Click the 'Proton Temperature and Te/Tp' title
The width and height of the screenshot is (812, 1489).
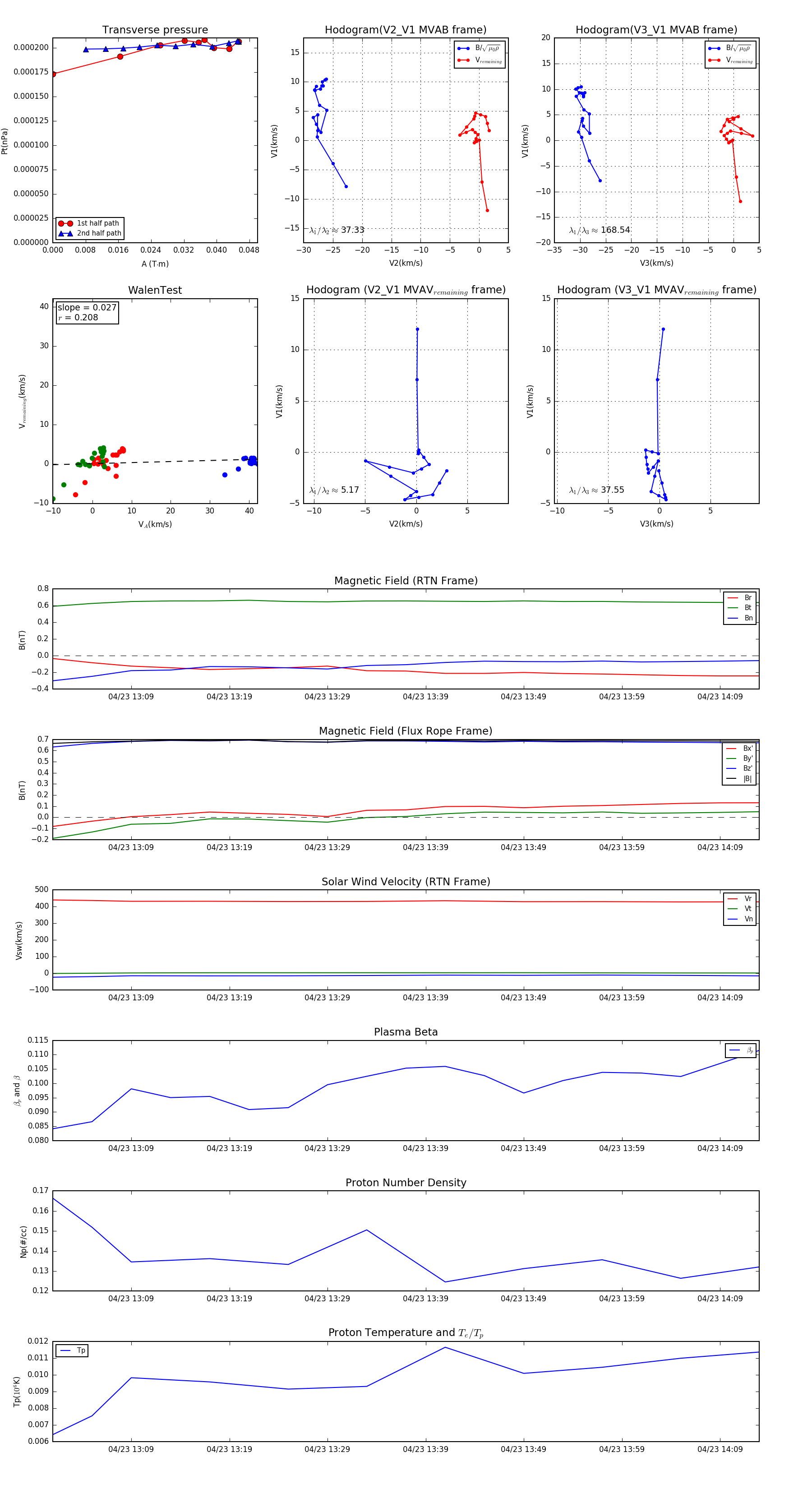tap(406, 1333)
